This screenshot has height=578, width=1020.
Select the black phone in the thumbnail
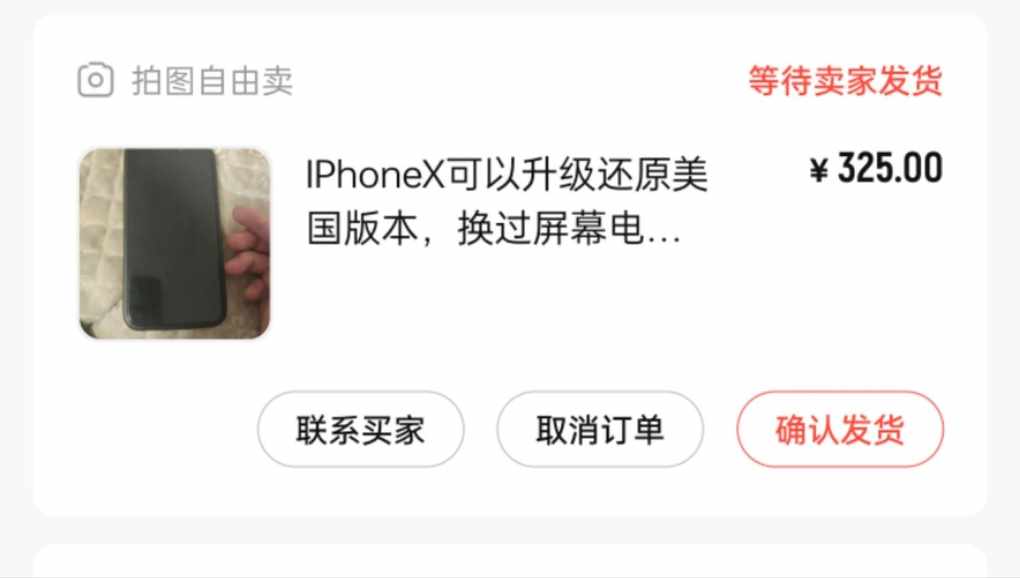click(174, 239)
